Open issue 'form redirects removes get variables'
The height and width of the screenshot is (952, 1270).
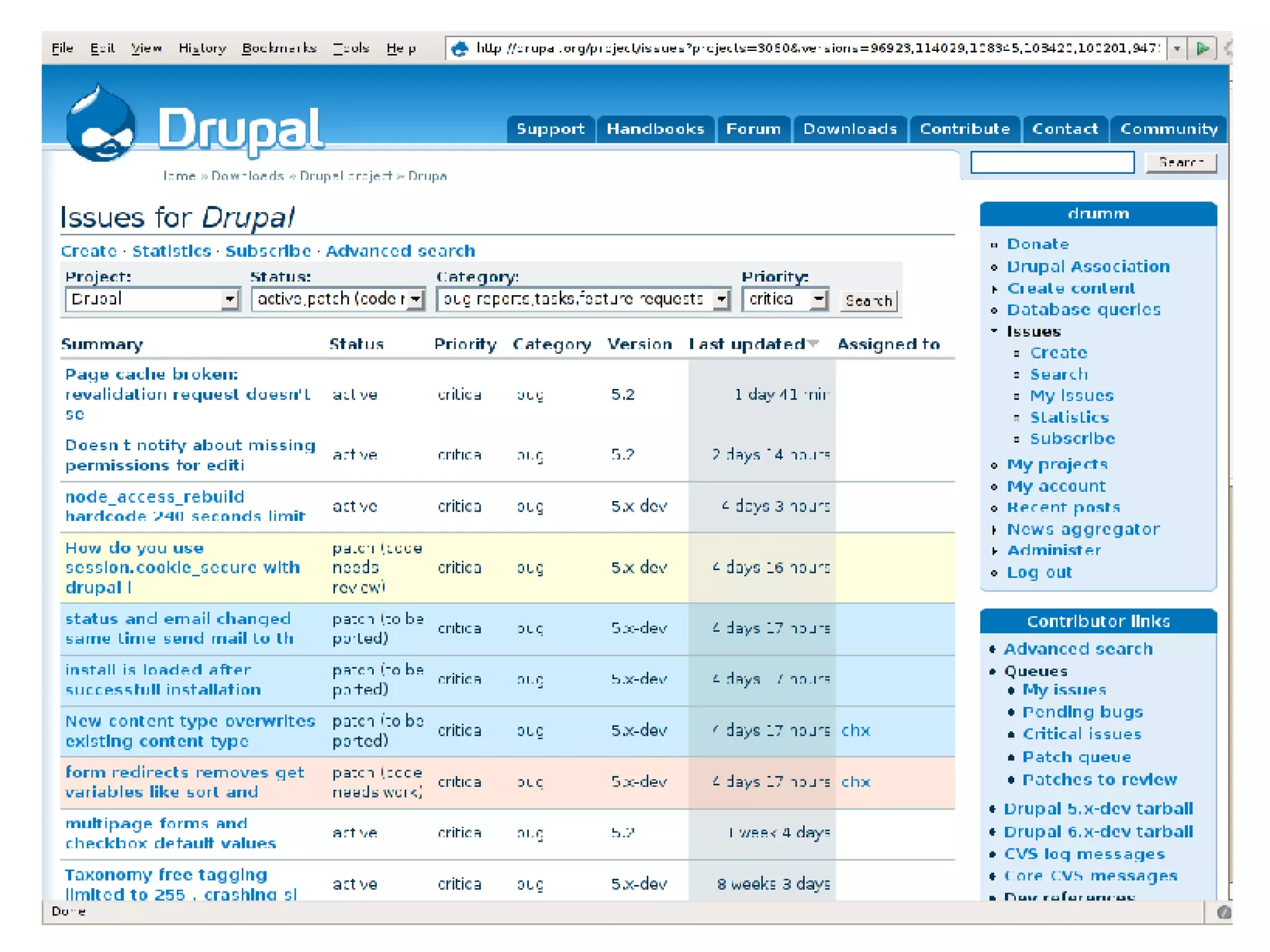pyautogui.click(x=185, y=782)
